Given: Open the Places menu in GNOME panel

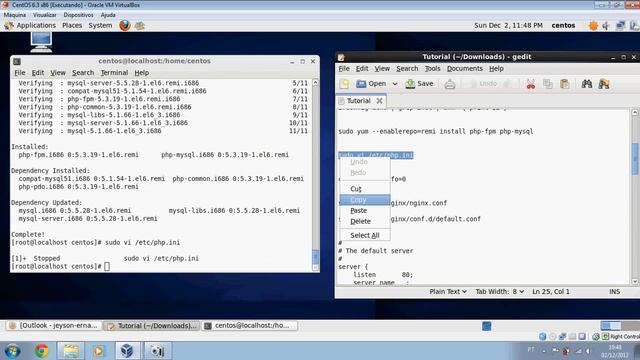Looking at the screenshot, I should pyautogui.click(x=72, y=25).
